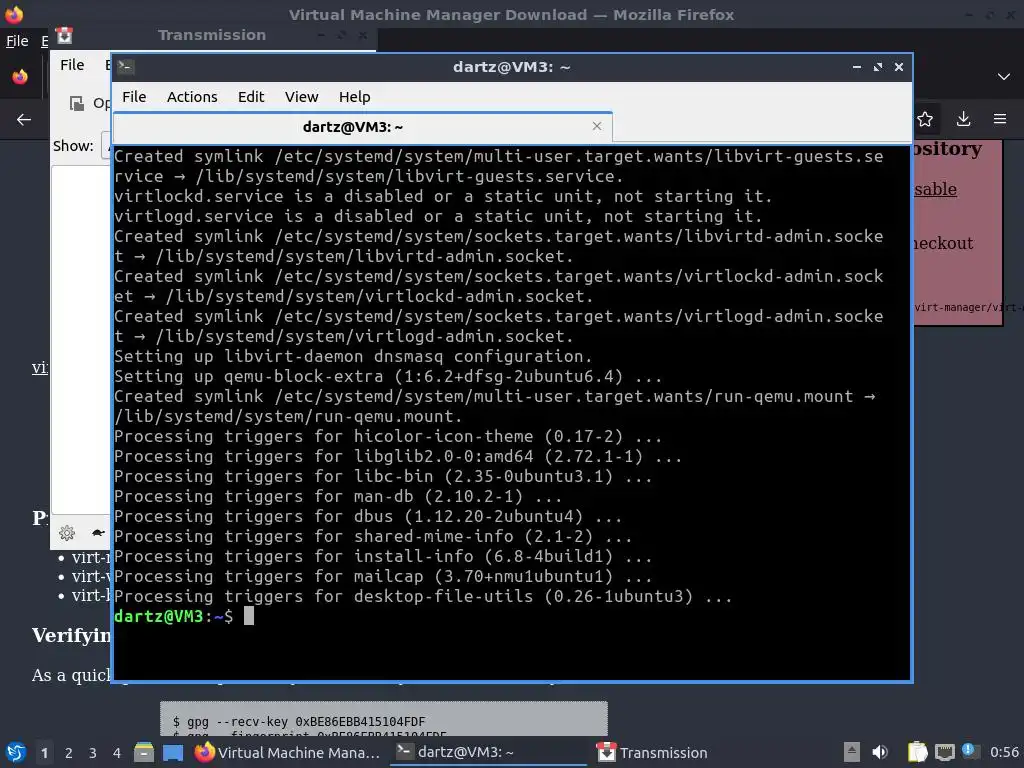Open the update notifier tray icon

970,751
